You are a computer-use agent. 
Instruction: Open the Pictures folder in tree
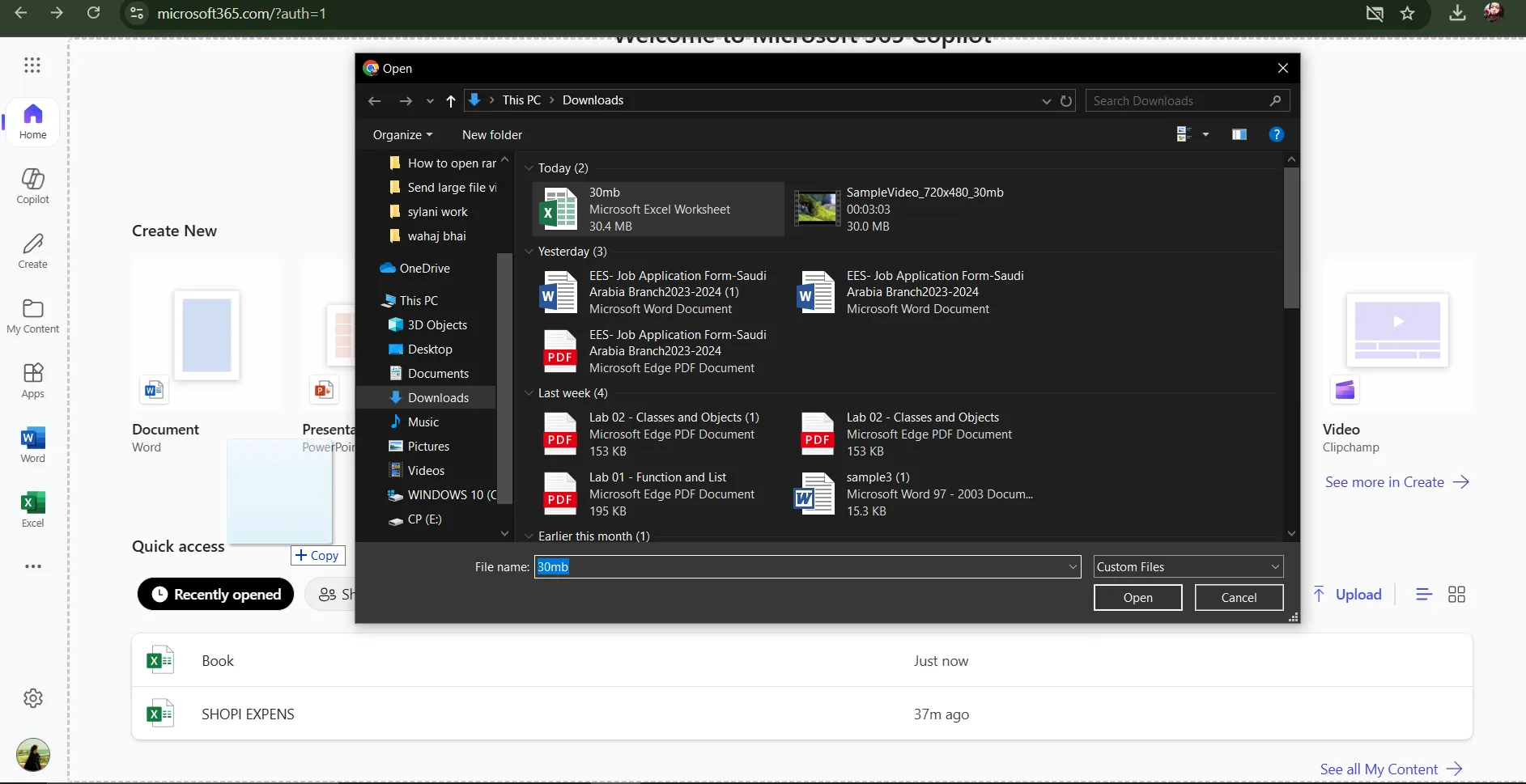coord(428,447)
